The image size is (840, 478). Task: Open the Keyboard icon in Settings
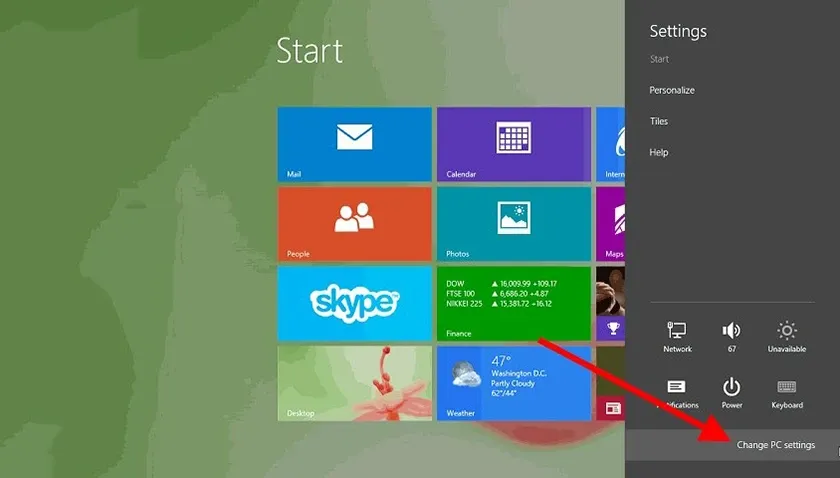pyautogui.click(x=786, y=393)
